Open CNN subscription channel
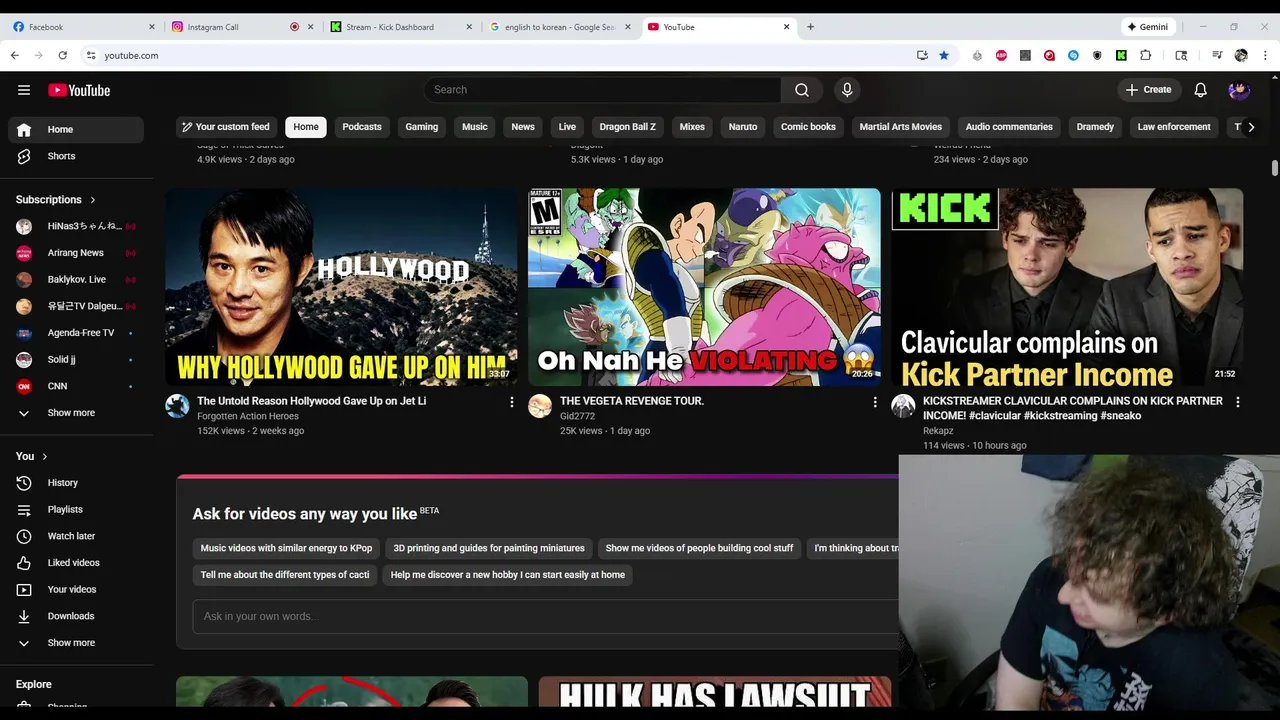Screen dimensions: 1280x720 point(76,386)
